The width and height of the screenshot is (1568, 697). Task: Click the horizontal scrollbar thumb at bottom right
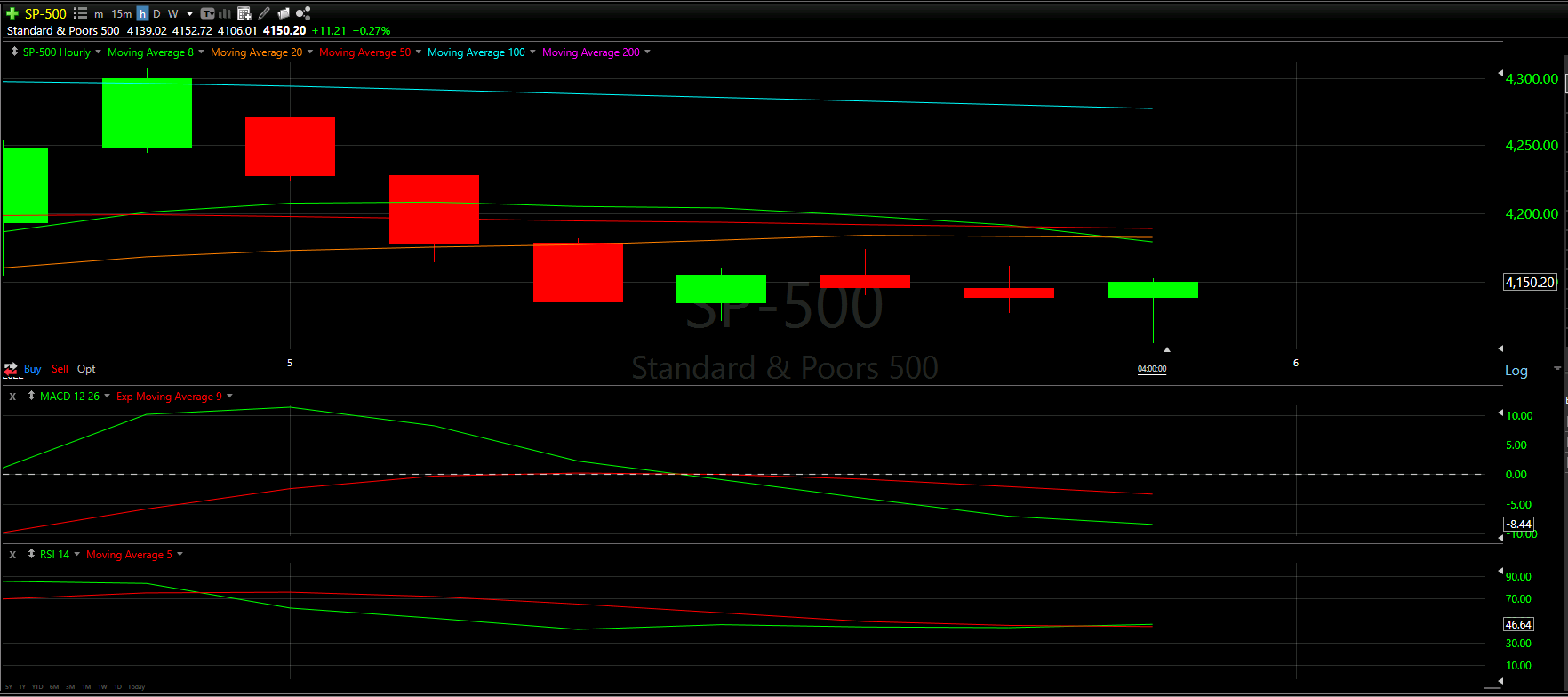[1492, 688]
